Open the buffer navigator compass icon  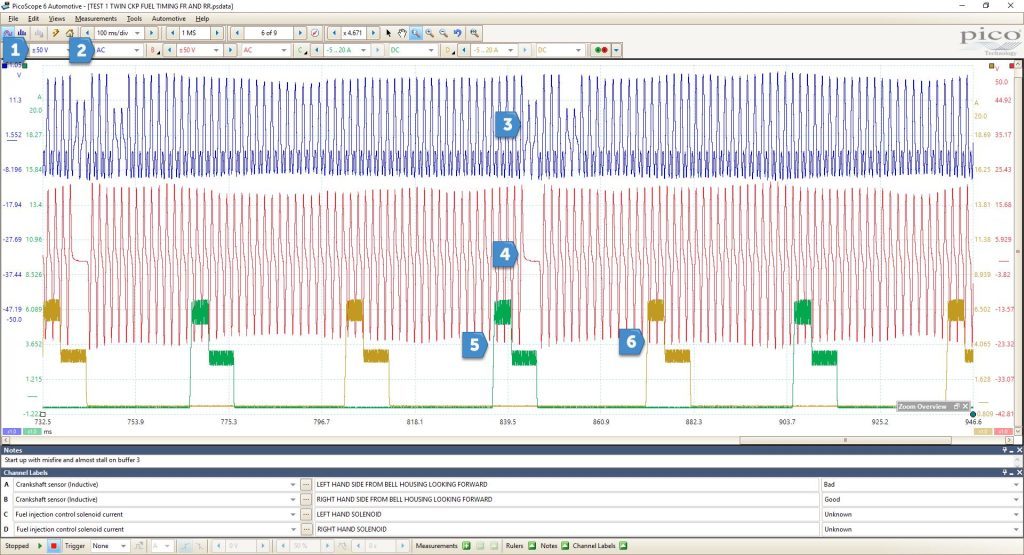click(315, 33)
